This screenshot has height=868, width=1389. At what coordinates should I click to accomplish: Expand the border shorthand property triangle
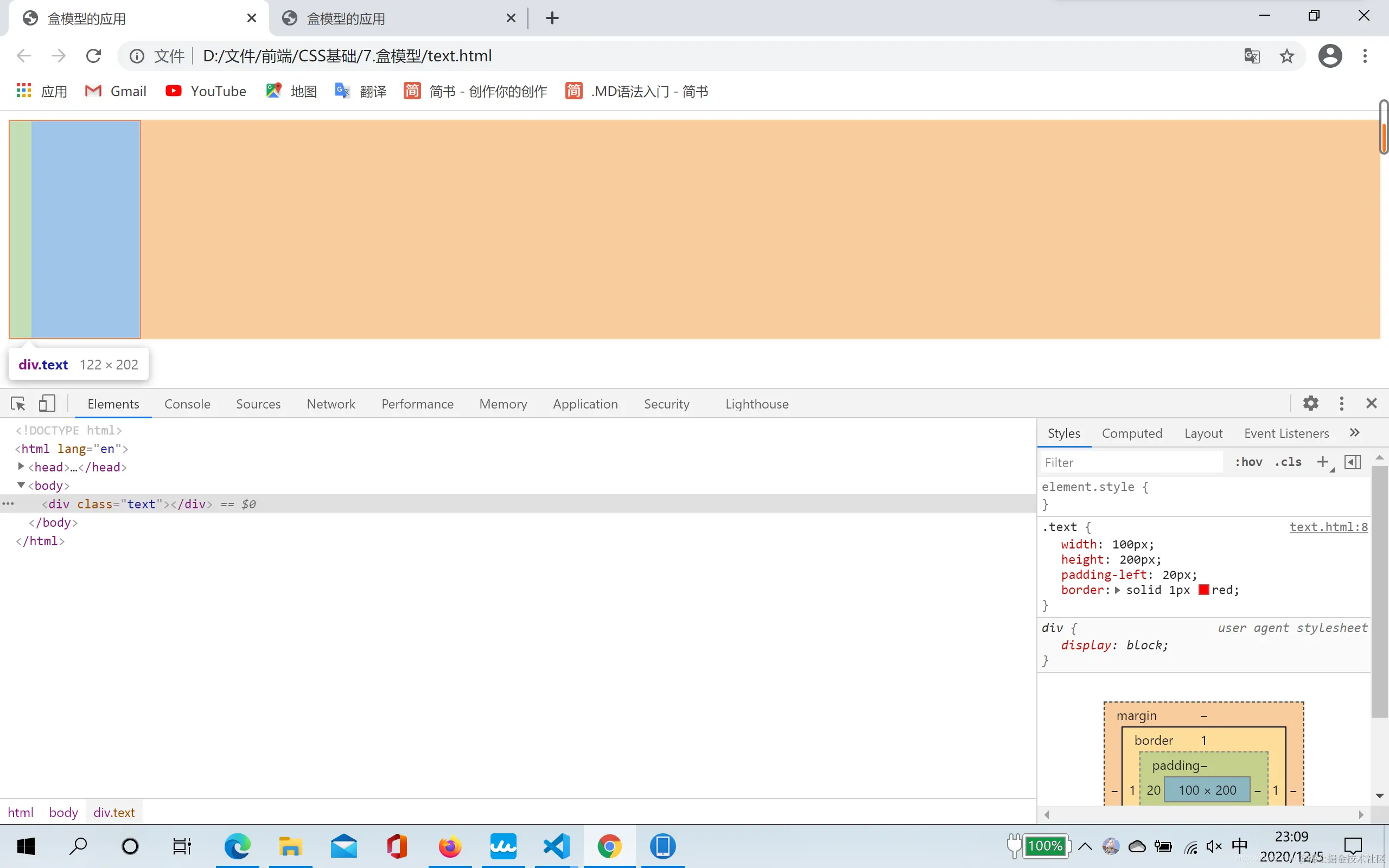(x=1118, y=590)
